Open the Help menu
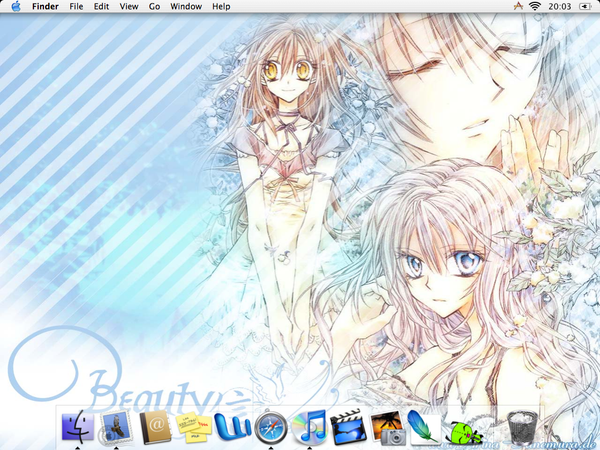The width and height of the screenshot is (600, 450). (x=221, y=7)
